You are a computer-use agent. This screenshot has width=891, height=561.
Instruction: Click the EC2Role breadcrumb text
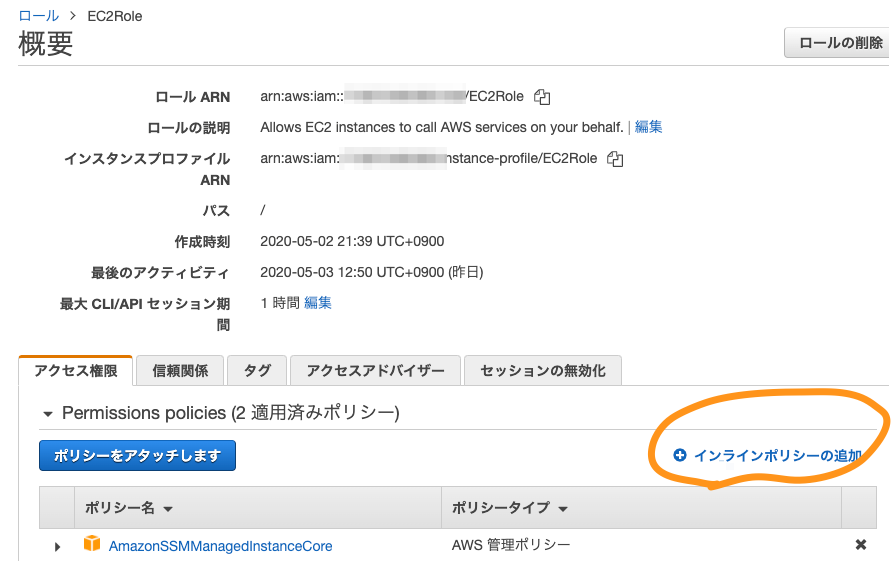point(115,16)
